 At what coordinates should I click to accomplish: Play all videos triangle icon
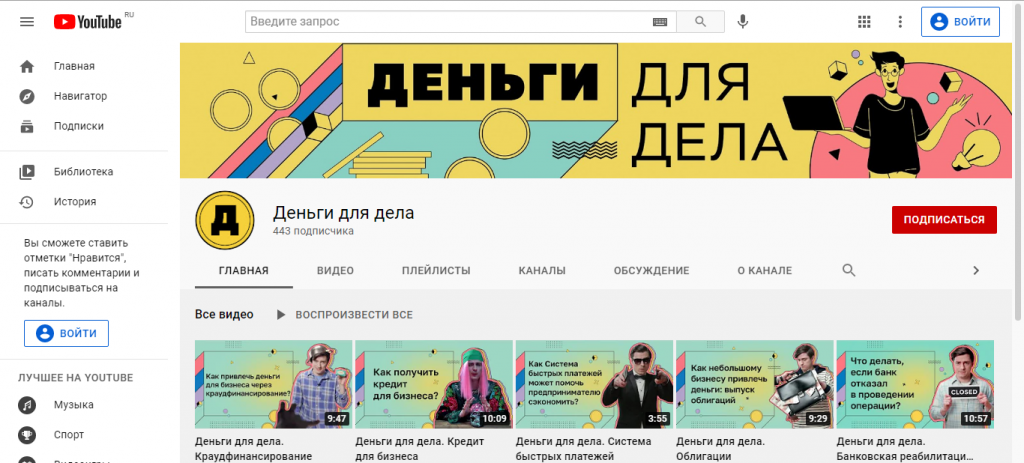(281, 315)
